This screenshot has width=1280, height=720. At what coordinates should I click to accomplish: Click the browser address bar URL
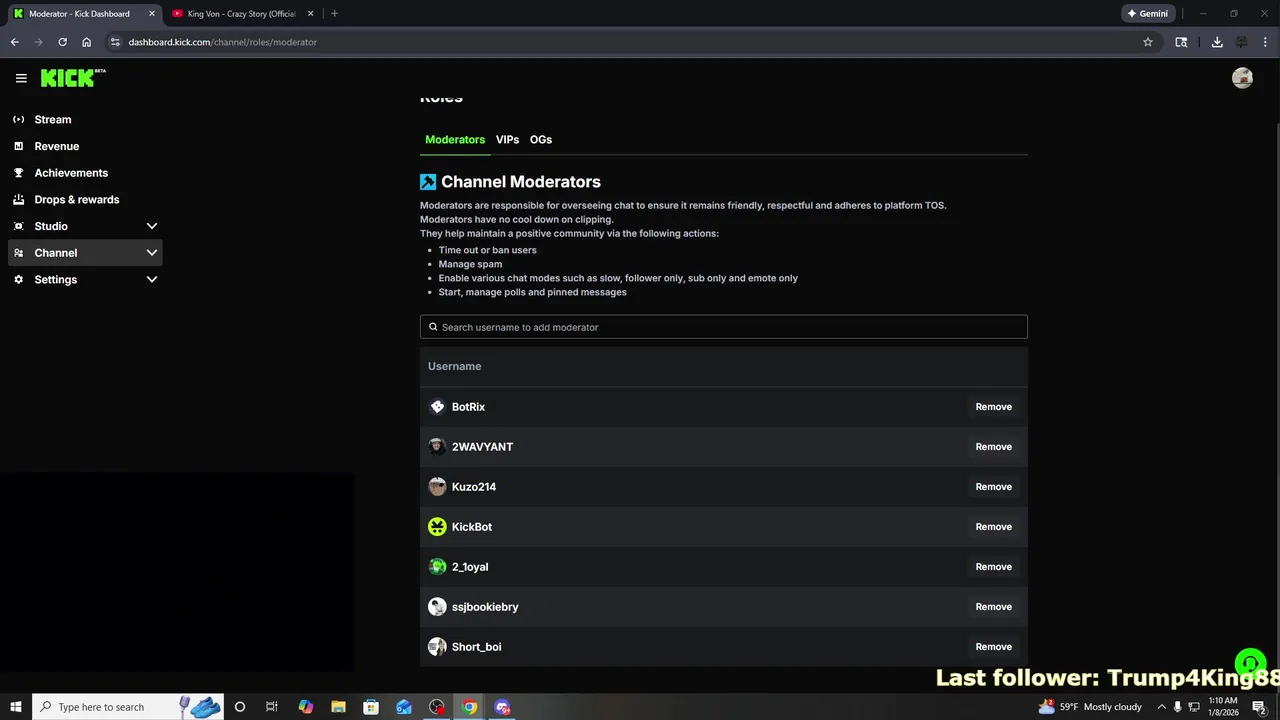[x=222, y=42]
